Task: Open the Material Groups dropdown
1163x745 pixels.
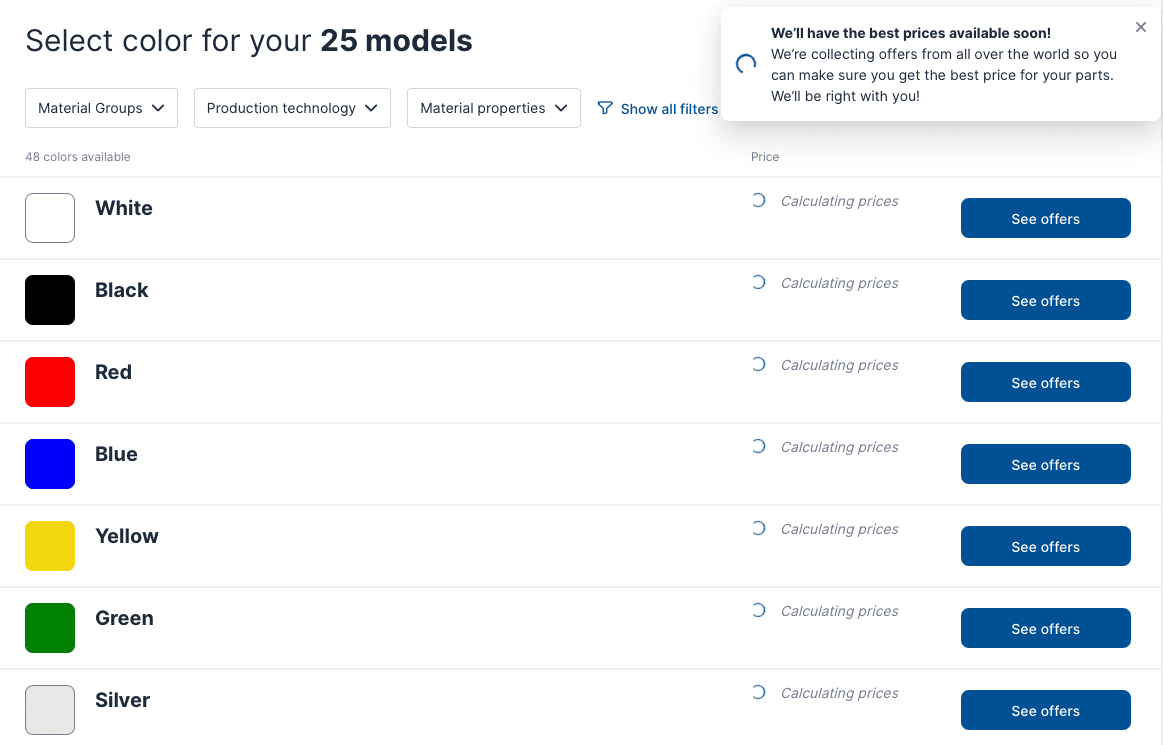Action: pos(102,108)
